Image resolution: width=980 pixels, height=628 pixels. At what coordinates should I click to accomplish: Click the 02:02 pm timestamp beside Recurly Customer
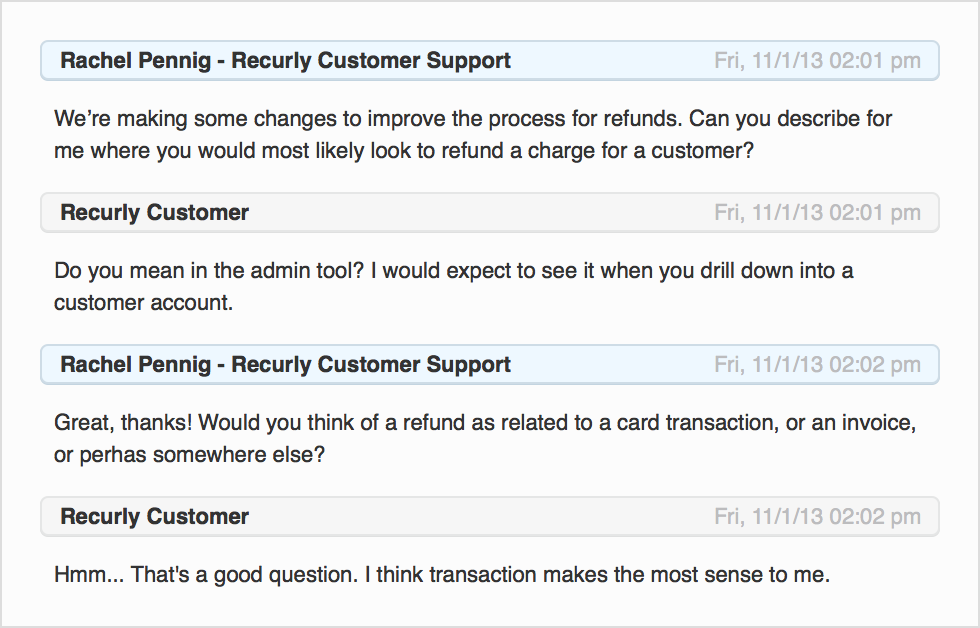(x=818, y=516)
